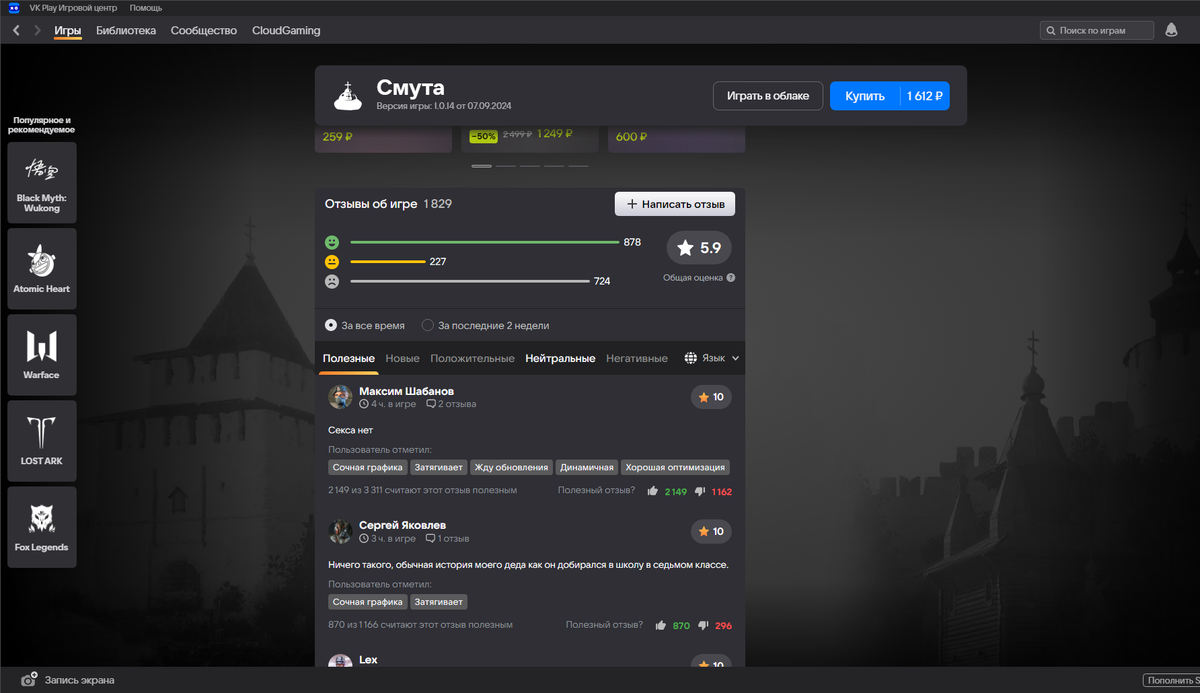
Task: Click the info icon beside Общая оценка
Action: (x=731, y=278)
